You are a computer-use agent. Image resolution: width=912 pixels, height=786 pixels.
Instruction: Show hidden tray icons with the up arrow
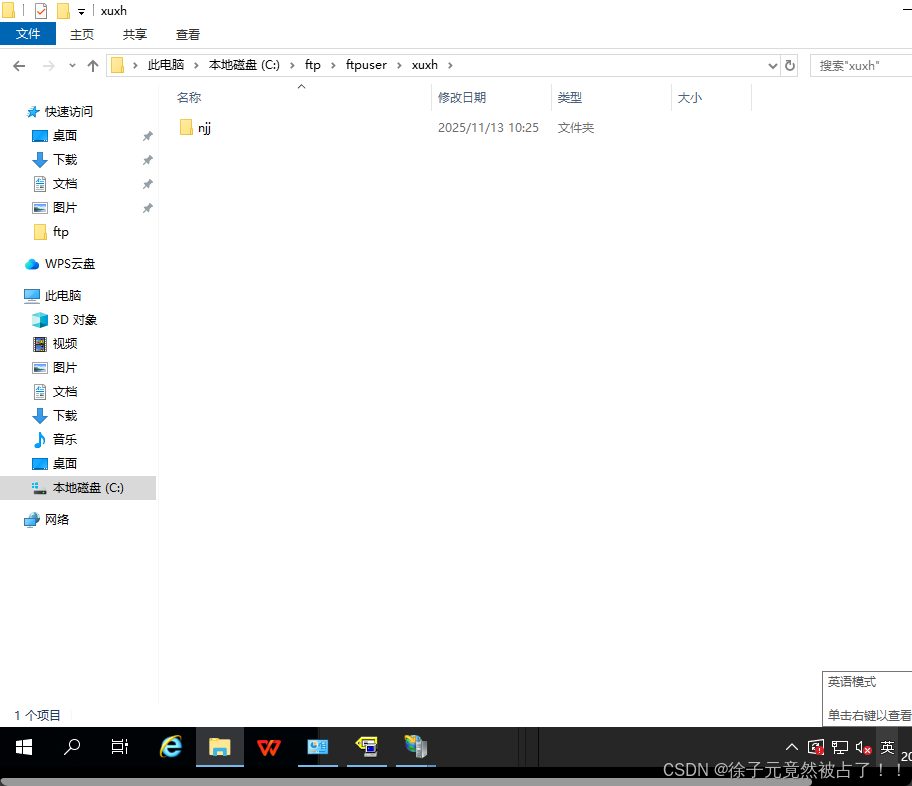(x=791, y=746)
